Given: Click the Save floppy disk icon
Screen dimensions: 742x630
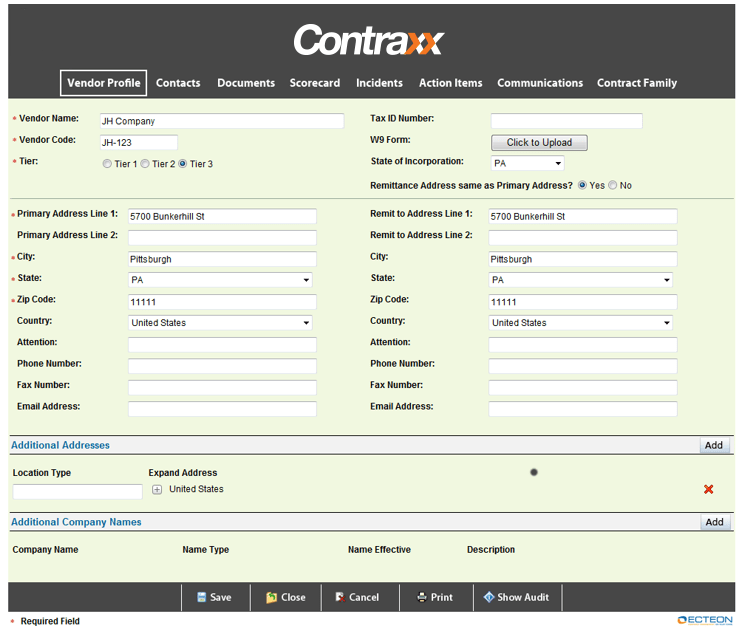Looking at the screenshot, I should 202,597.
